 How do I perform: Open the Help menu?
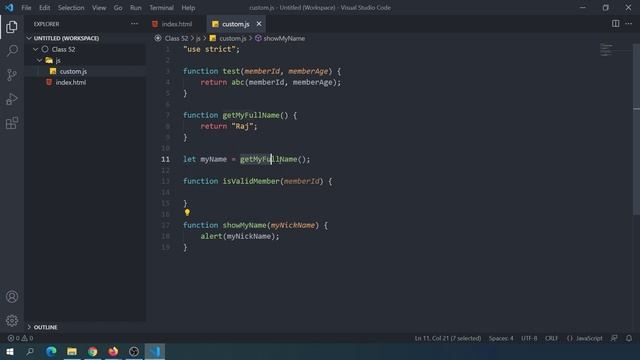click(x=188, y=8)
